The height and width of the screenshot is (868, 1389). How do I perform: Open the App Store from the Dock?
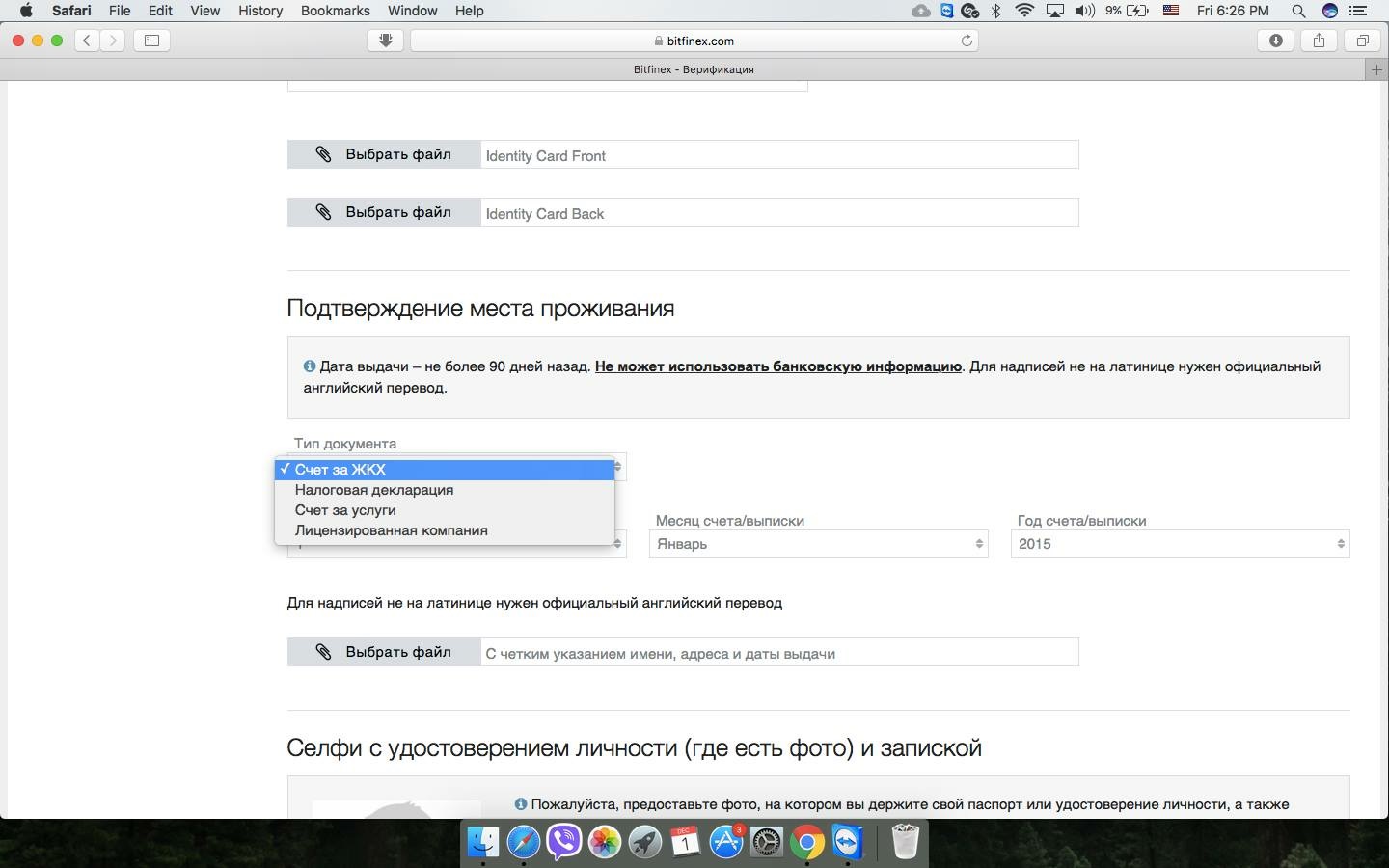click(x=726, y=842)
